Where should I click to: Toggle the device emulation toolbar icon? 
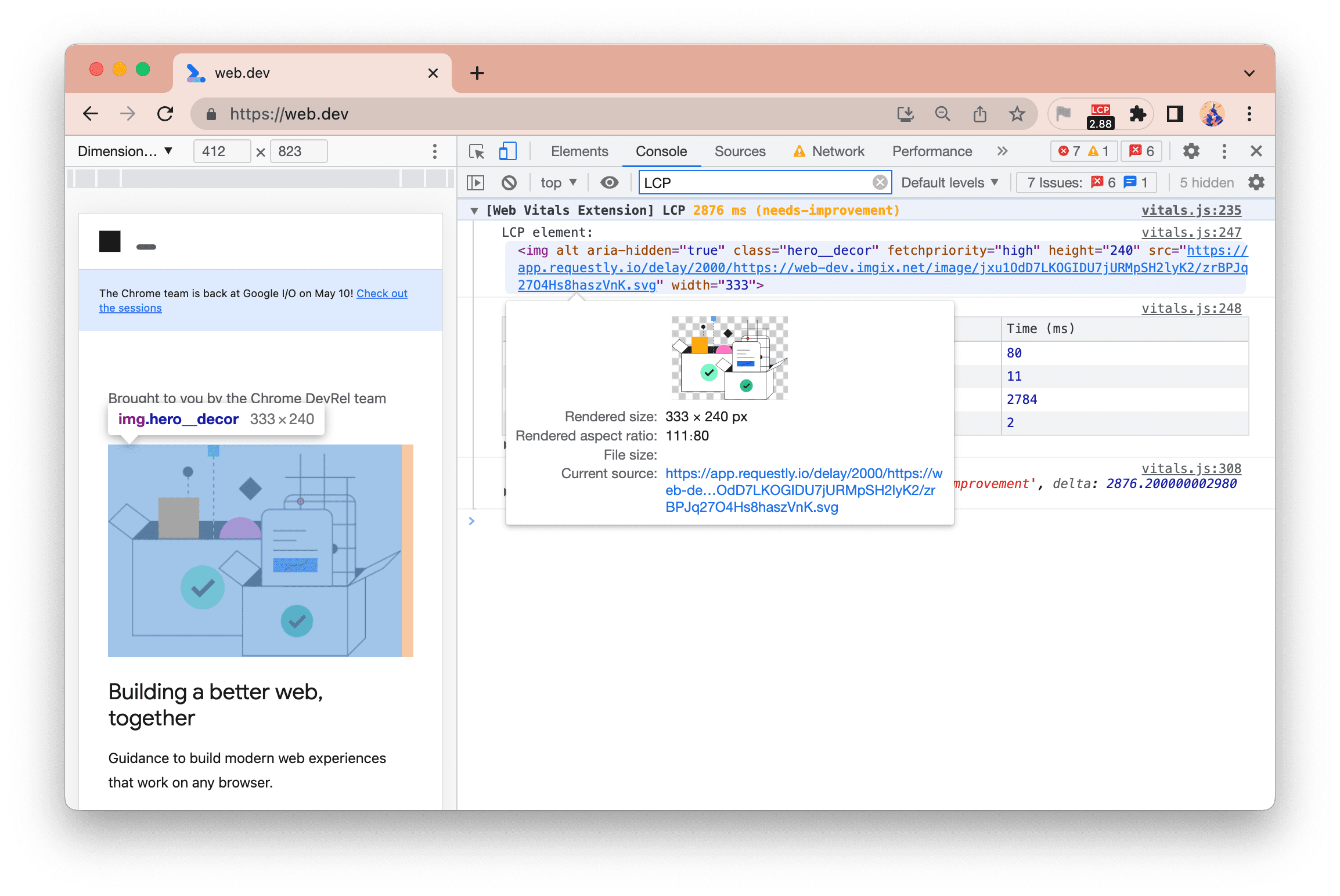(x=506, y=151)
